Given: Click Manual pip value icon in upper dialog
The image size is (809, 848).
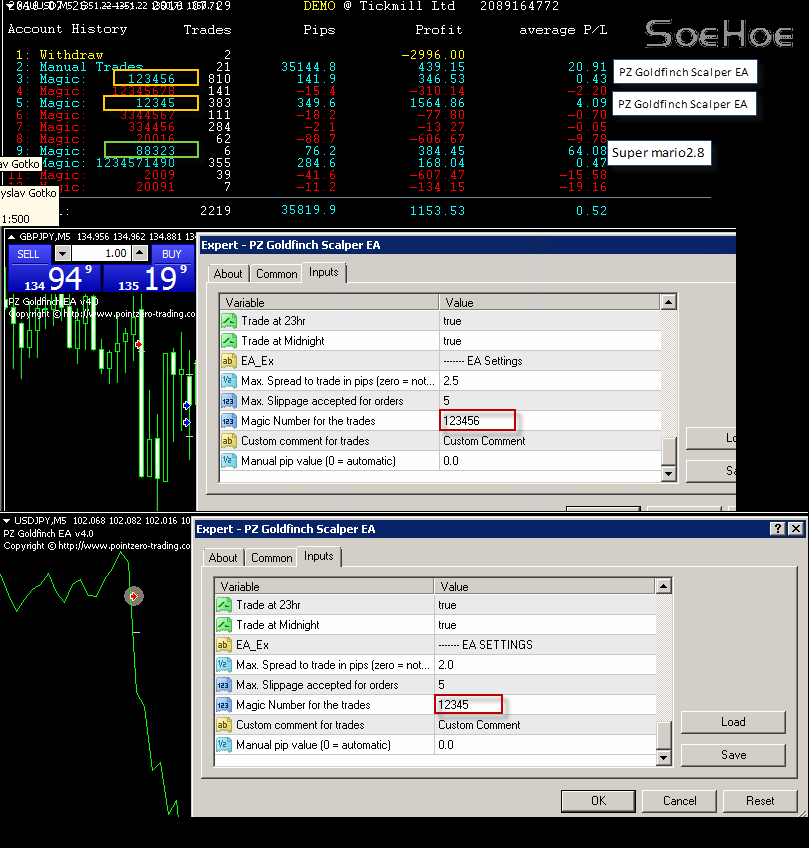Looking at the screenshot, I should click(x=229, y=461).
